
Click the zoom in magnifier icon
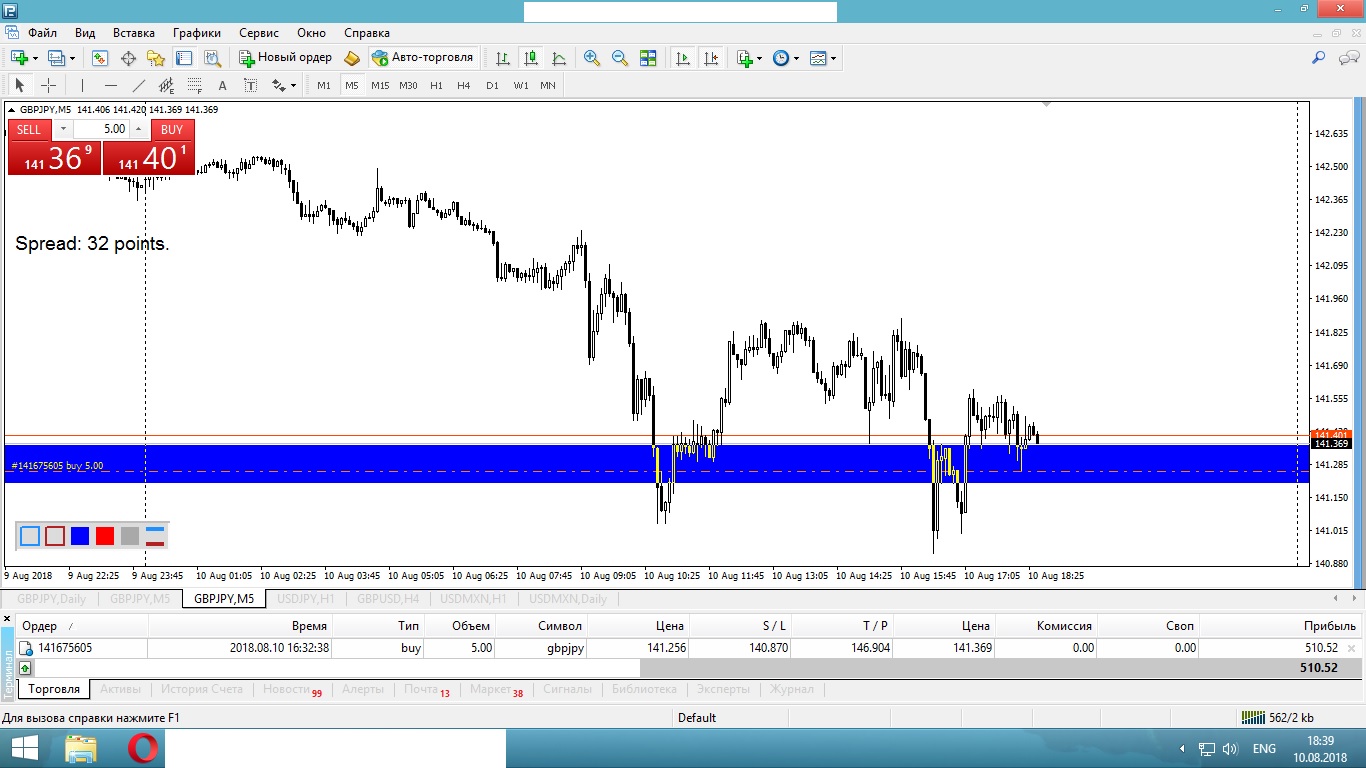(592, 58)
